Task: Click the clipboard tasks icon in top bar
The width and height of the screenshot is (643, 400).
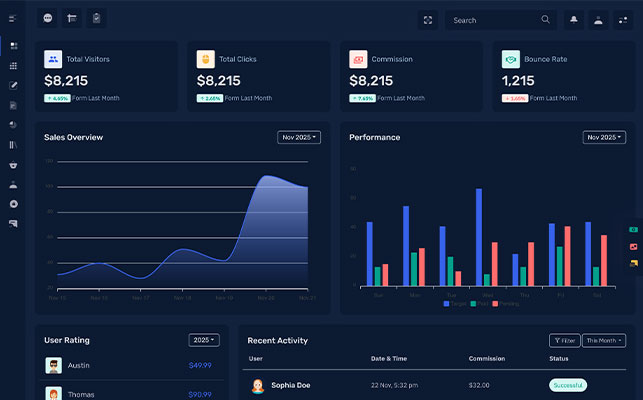Action: 96,19
